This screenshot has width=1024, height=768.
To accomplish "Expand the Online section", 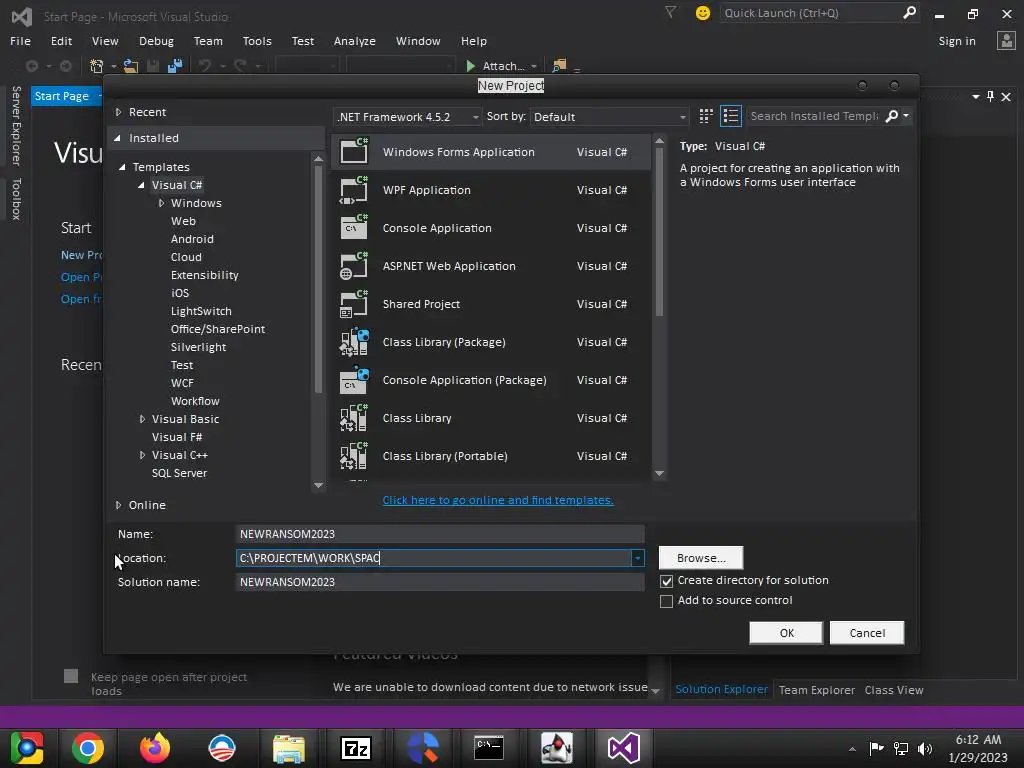I will tap(118, 505).
